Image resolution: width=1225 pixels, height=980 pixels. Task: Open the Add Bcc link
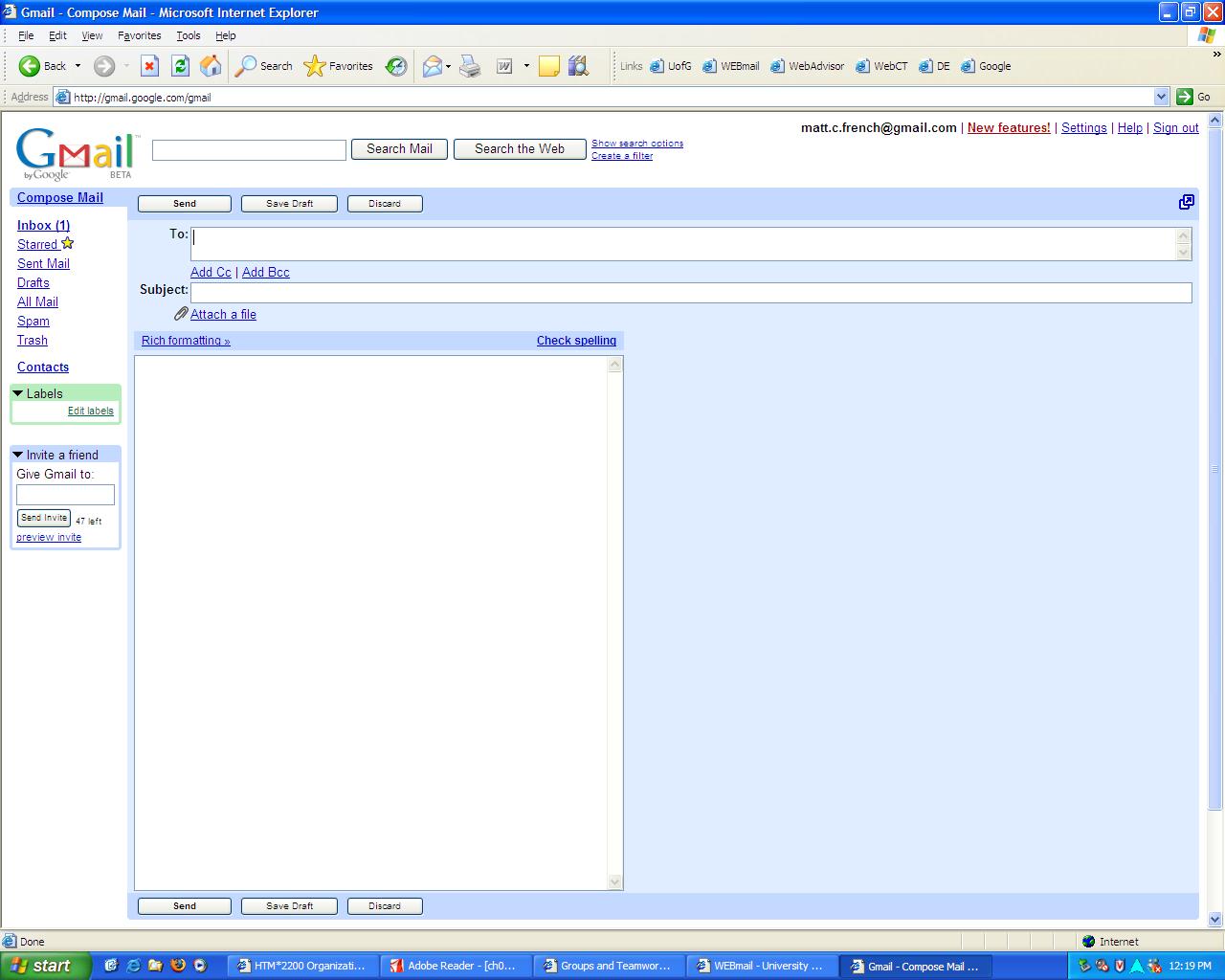pos(265,272)
